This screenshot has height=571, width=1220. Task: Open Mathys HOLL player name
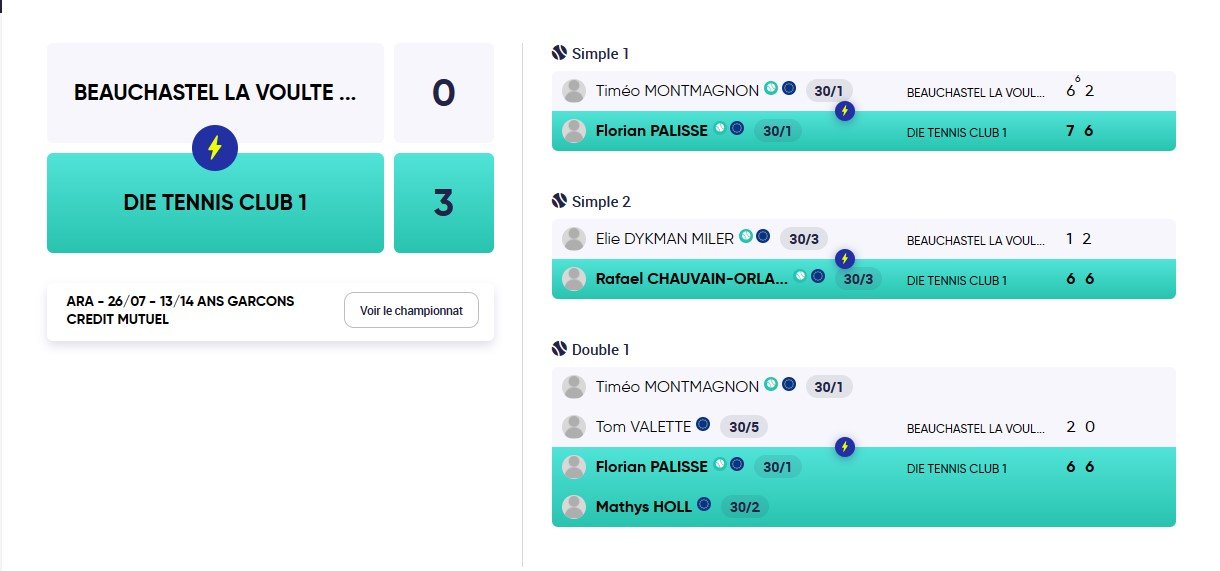point(643,507)
